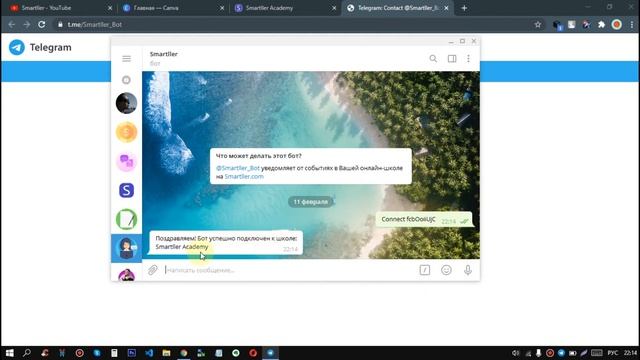Click the microphone voice message icon

click(468, 270)
